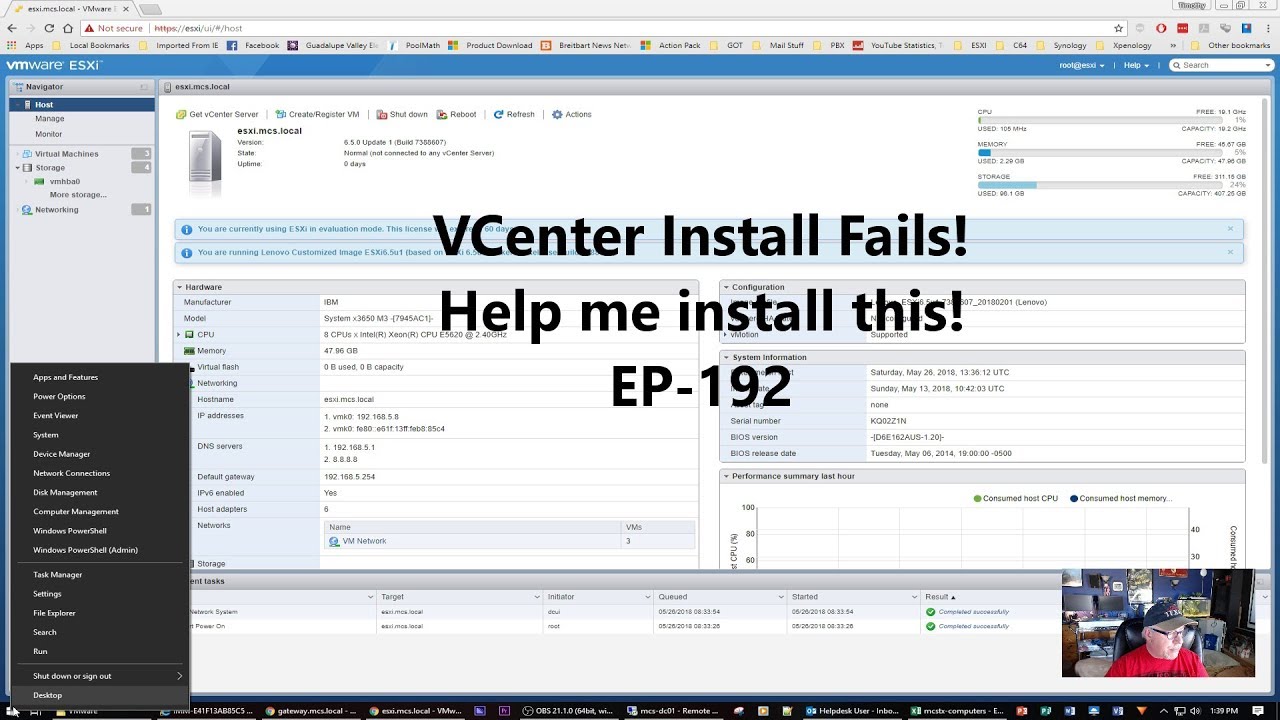Open the Target column dropdown
This screenshot has height=720, width=1280.
pyautogui.click(x=536, y=597)
